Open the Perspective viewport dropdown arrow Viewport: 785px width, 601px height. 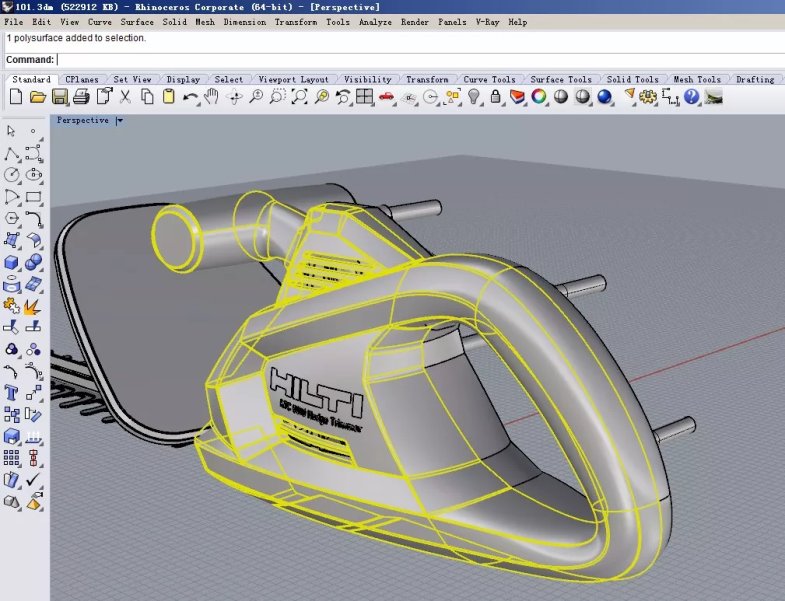tap(119, 121)
